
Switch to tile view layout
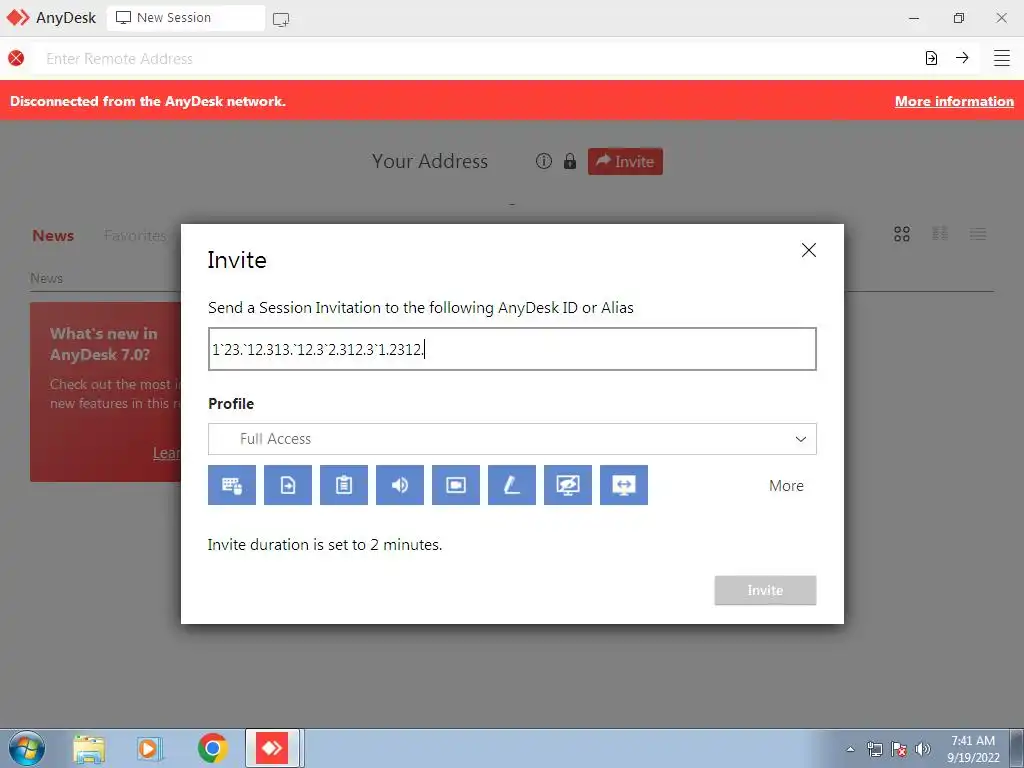902,234
